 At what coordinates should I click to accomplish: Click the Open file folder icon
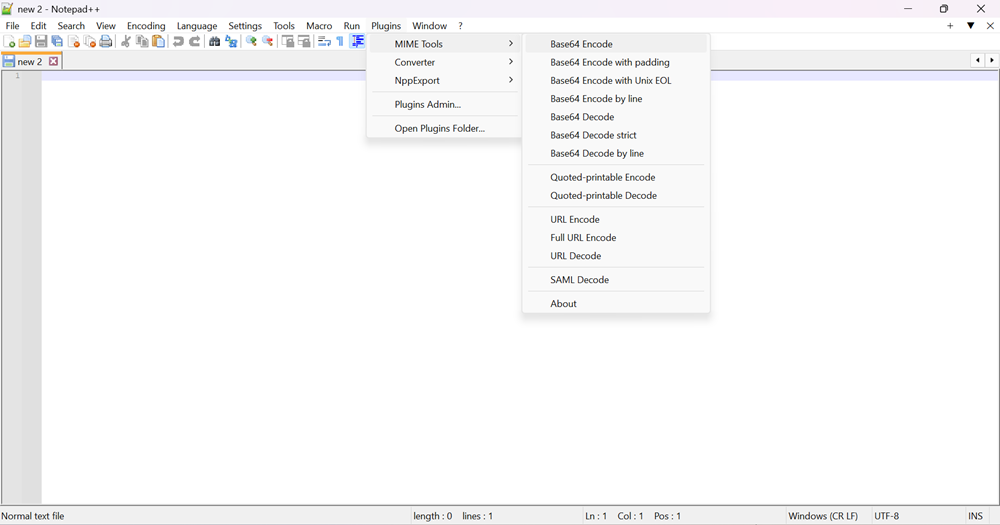pos(25,42)
